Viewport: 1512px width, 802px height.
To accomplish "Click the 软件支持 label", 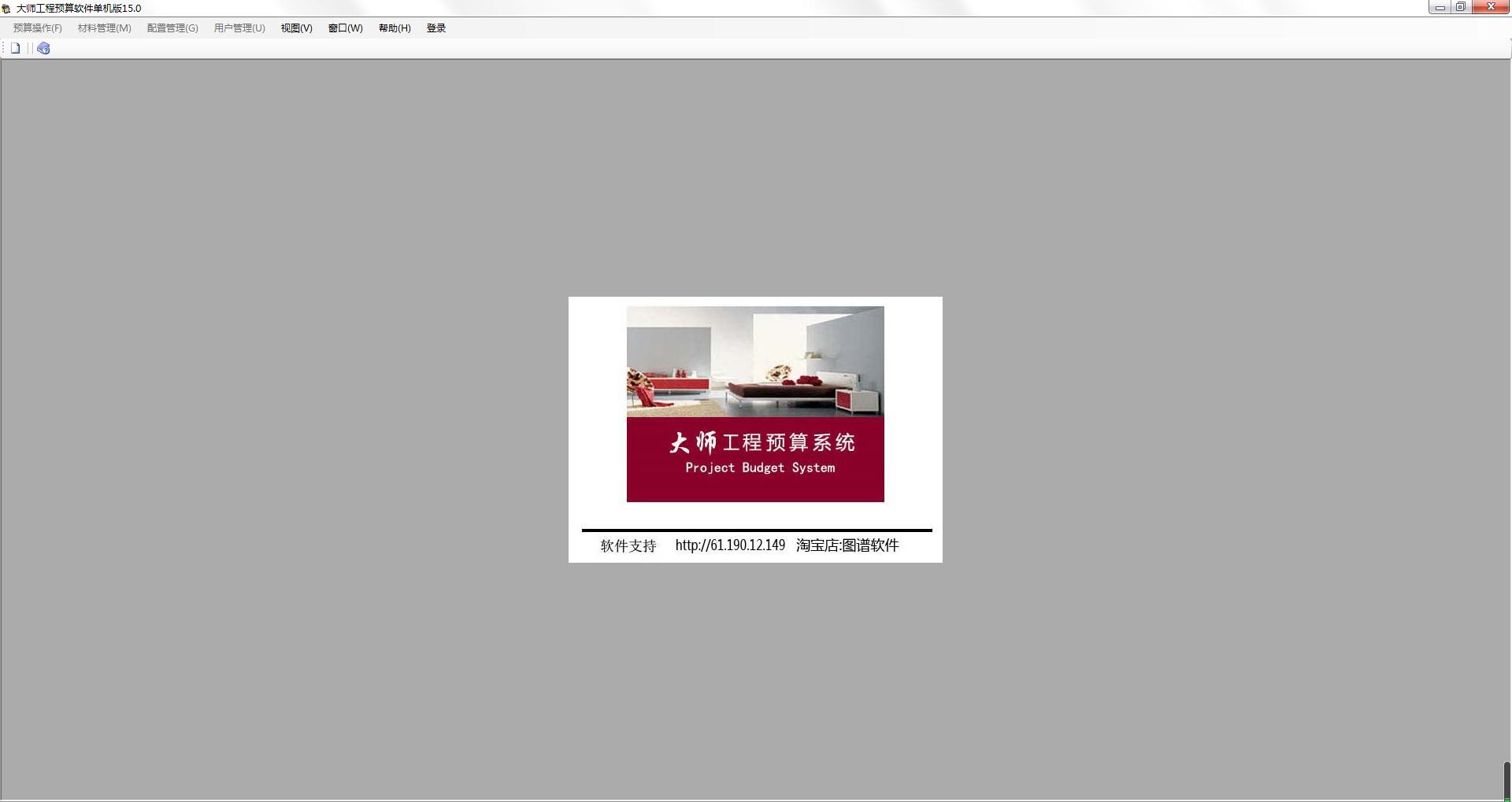I will pos(628,546).
